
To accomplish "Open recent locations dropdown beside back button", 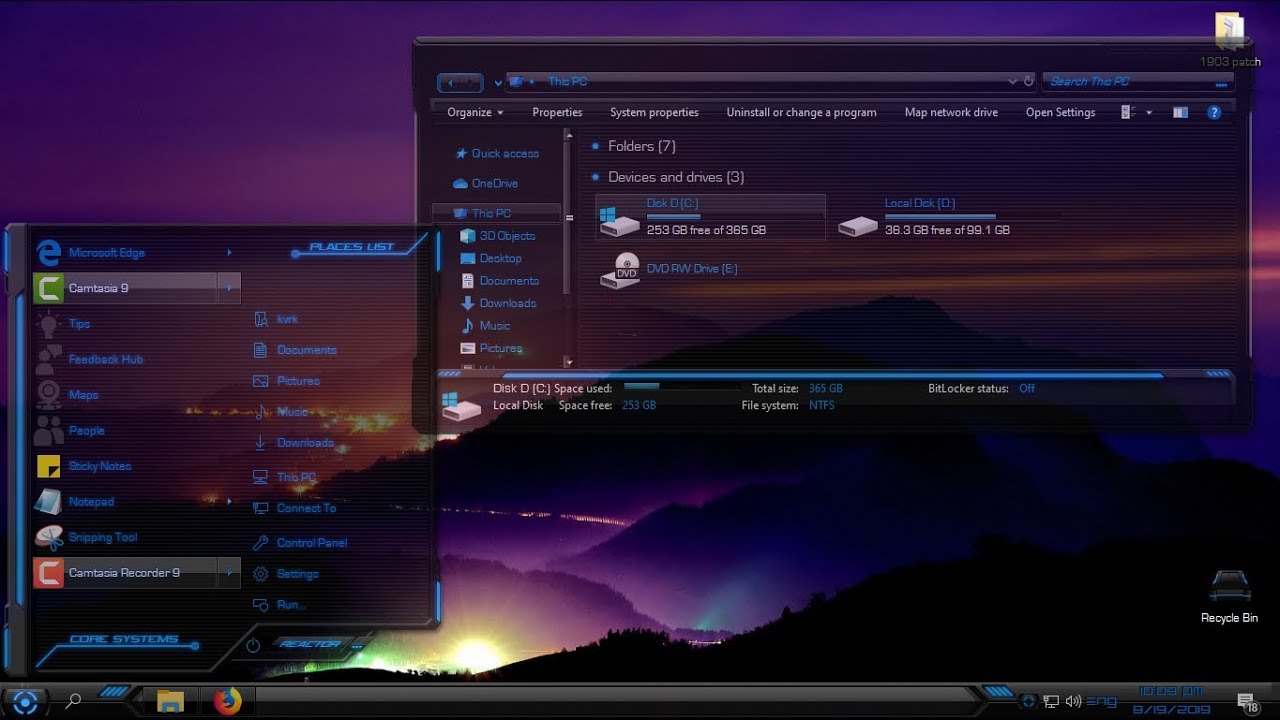I will pos(498,83).
